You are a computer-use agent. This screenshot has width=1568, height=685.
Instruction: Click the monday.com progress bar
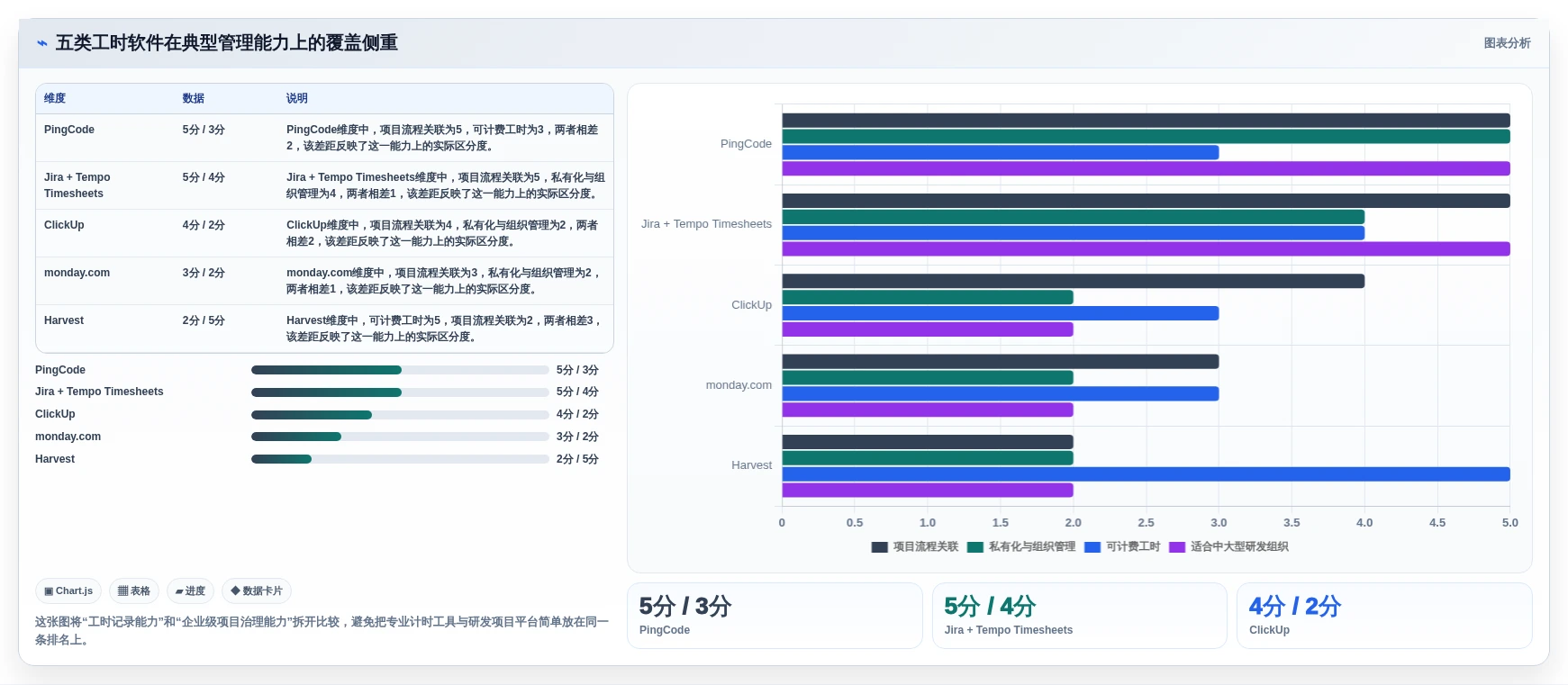click(400, 437)
